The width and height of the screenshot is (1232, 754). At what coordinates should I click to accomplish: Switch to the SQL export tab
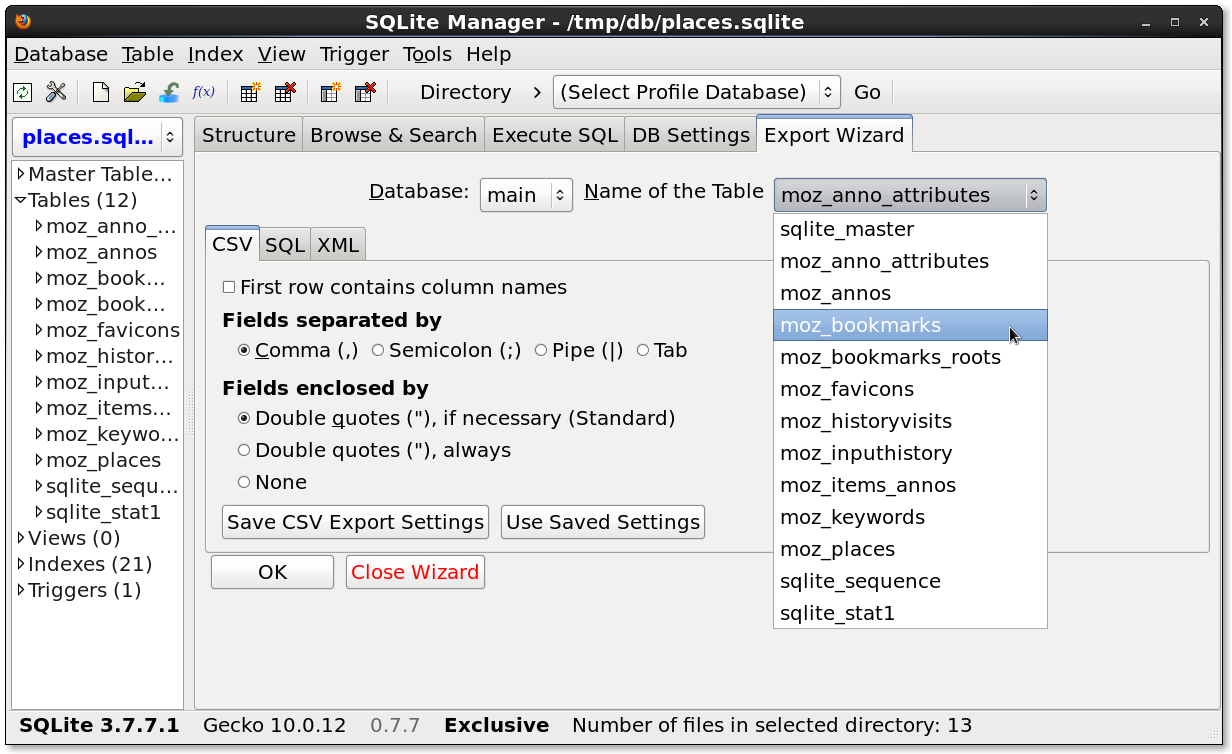click(x=285, y=245)
